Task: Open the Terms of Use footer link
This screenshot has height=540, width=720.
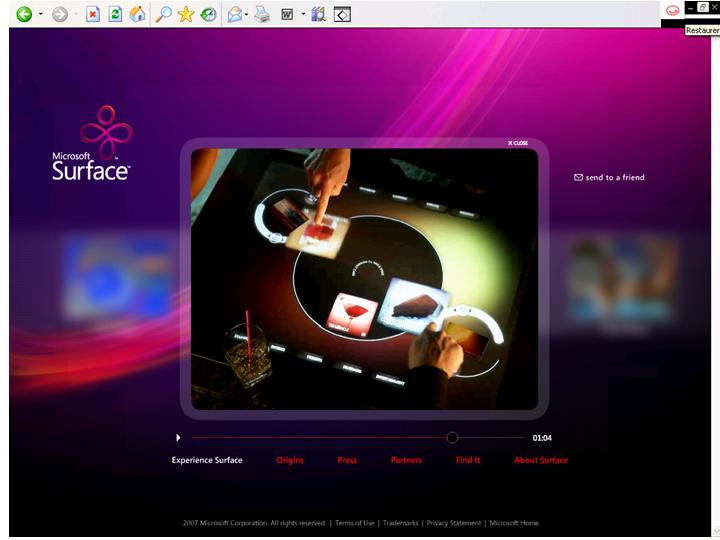Action: point(354,523)
